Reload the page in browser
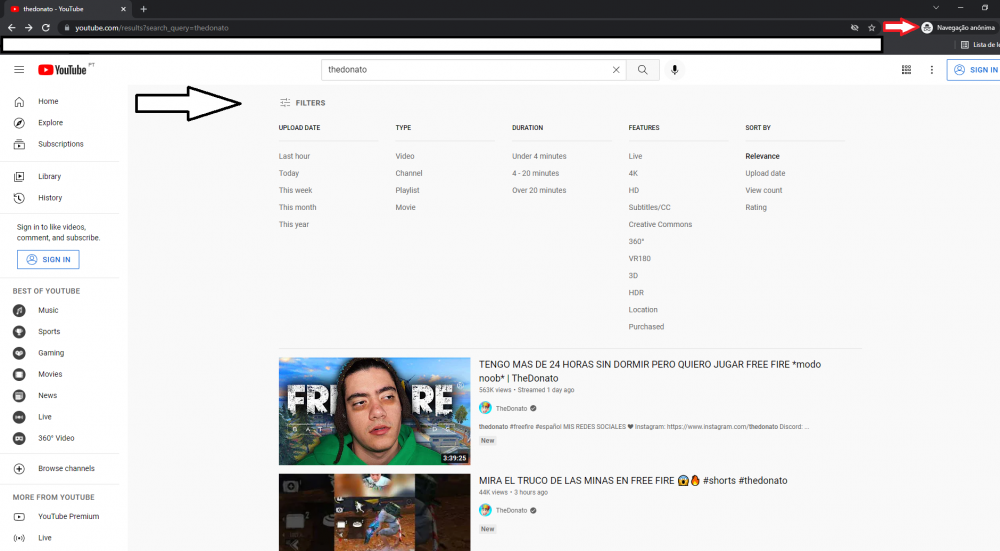The height and width of the screenshot is (551, 1000). pyautogui.click(x=46, y=28)
